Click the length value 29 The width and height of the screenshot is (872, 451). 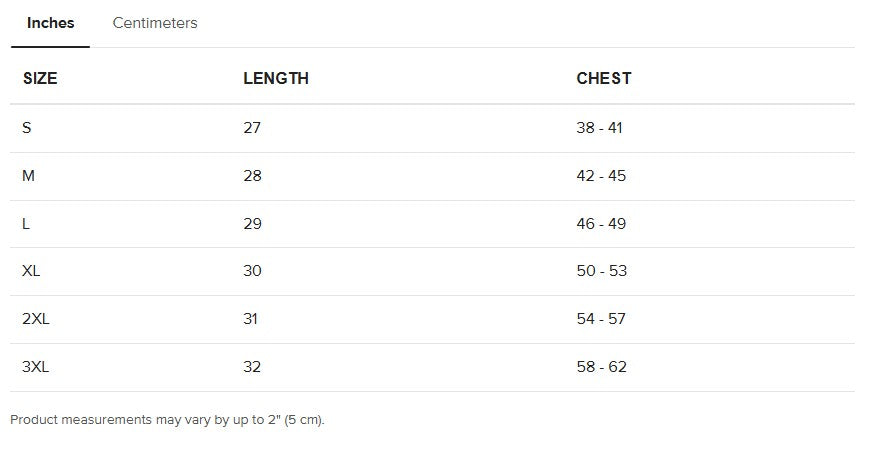pos(252,224)
